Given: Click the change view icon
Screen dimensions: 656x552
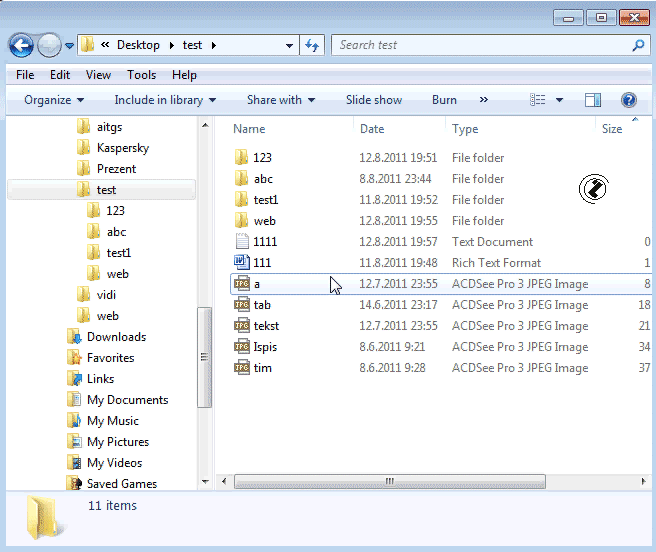Looking at the screenshot, I should pos(538,100).
